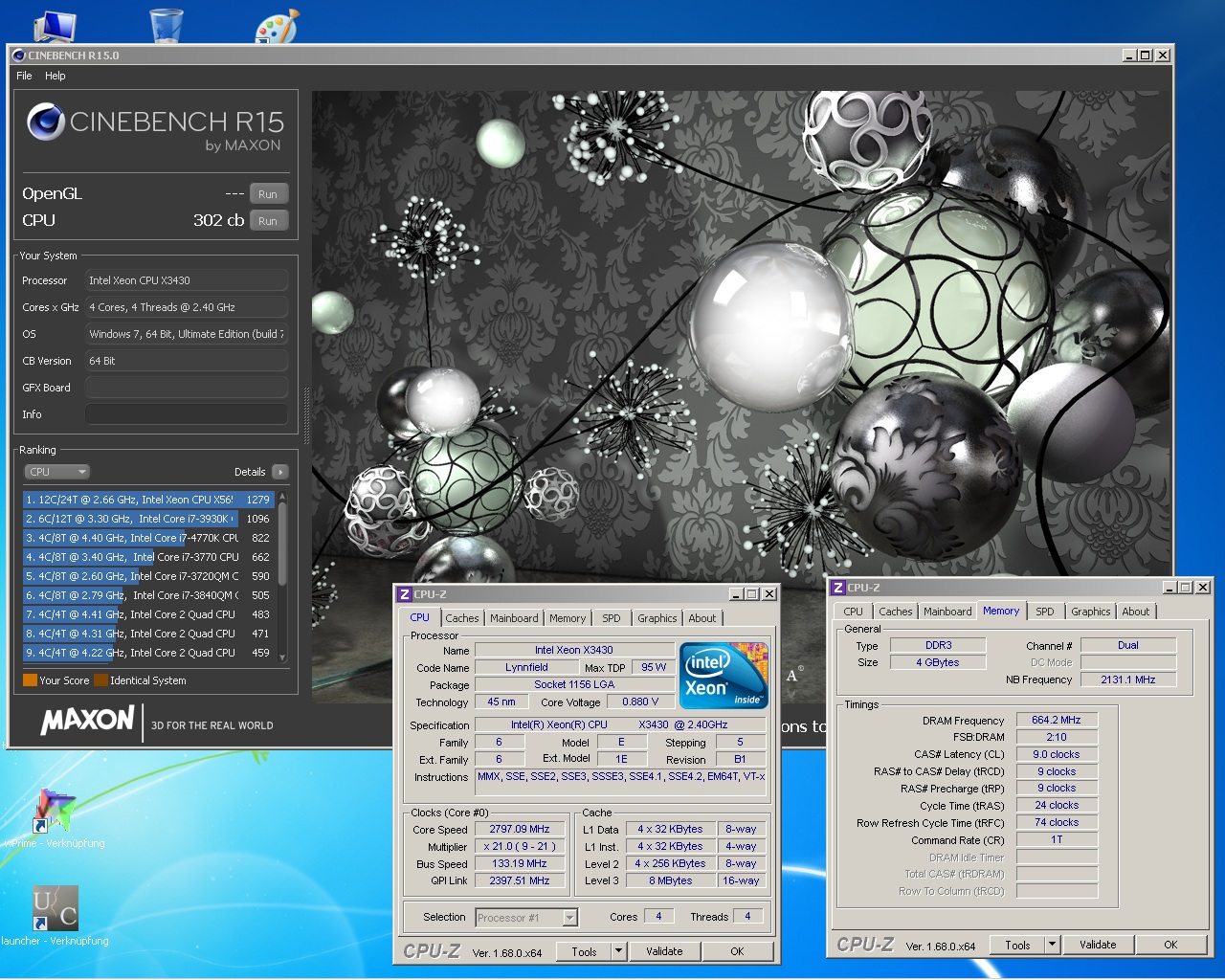The width and height of the screenshot is (1225, 980).
Task: Click the Multiplier value x 21.0
Action: click(x=520, y=846)
